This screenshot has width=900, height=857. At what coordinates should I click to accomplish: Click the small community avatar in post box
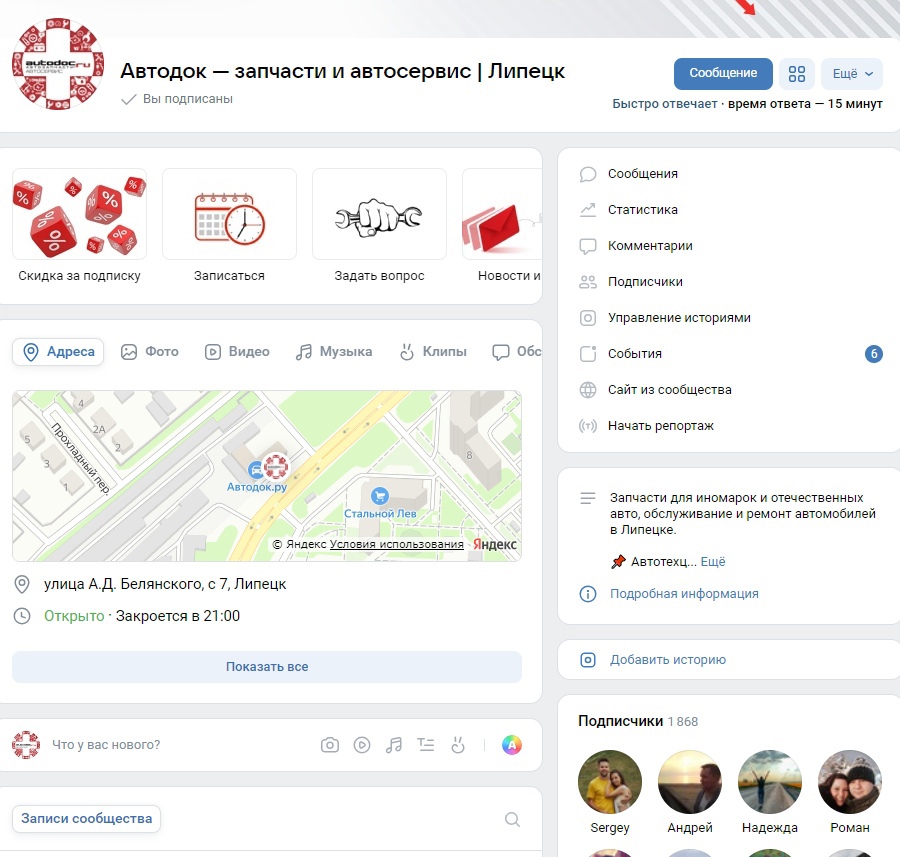point(26,745)
